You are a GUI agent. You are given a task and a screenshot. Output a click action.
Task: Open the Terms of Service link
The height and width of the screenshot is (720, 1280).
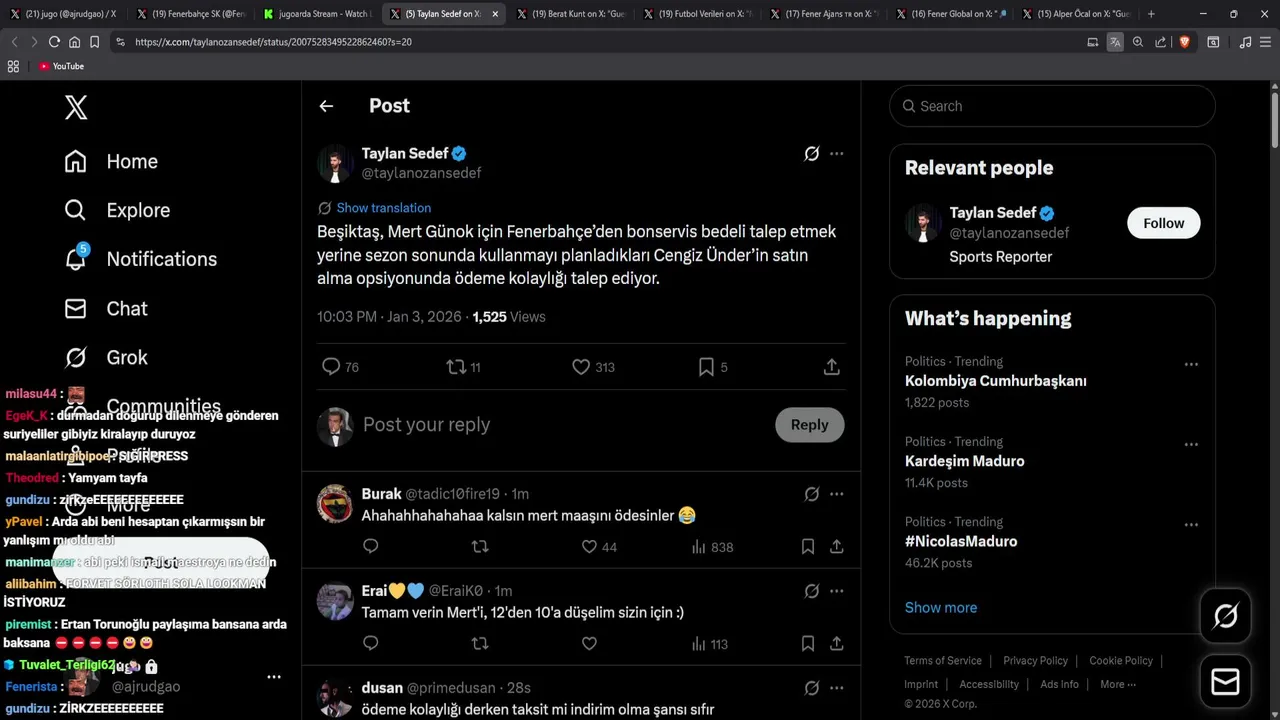coord(943,660)
